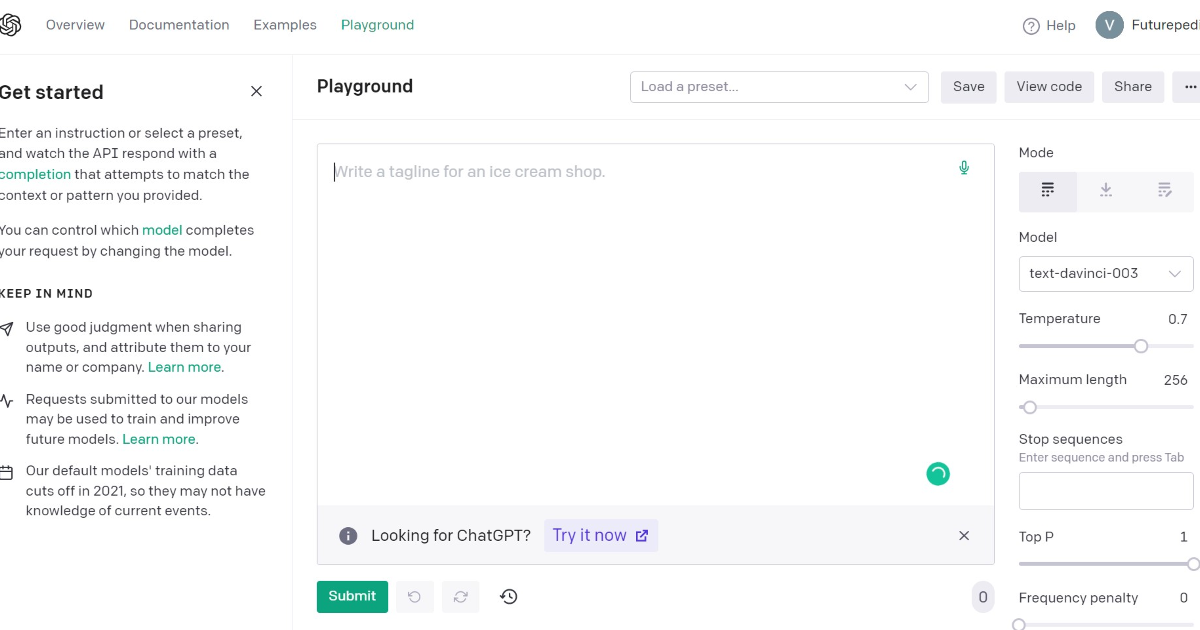
Task: Close the Get started sidebar
Action: point(256,91)
